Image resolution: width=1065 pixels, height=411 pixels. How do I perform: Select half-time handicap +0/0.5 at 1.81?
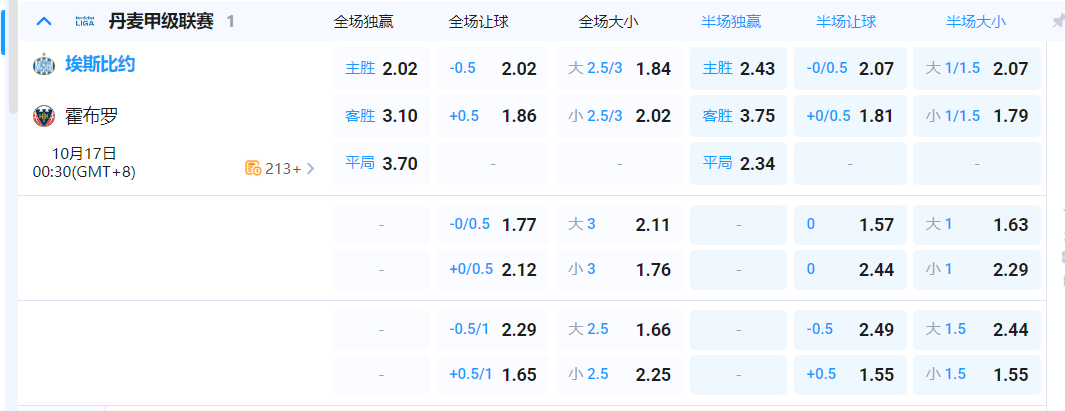[849, 116]
